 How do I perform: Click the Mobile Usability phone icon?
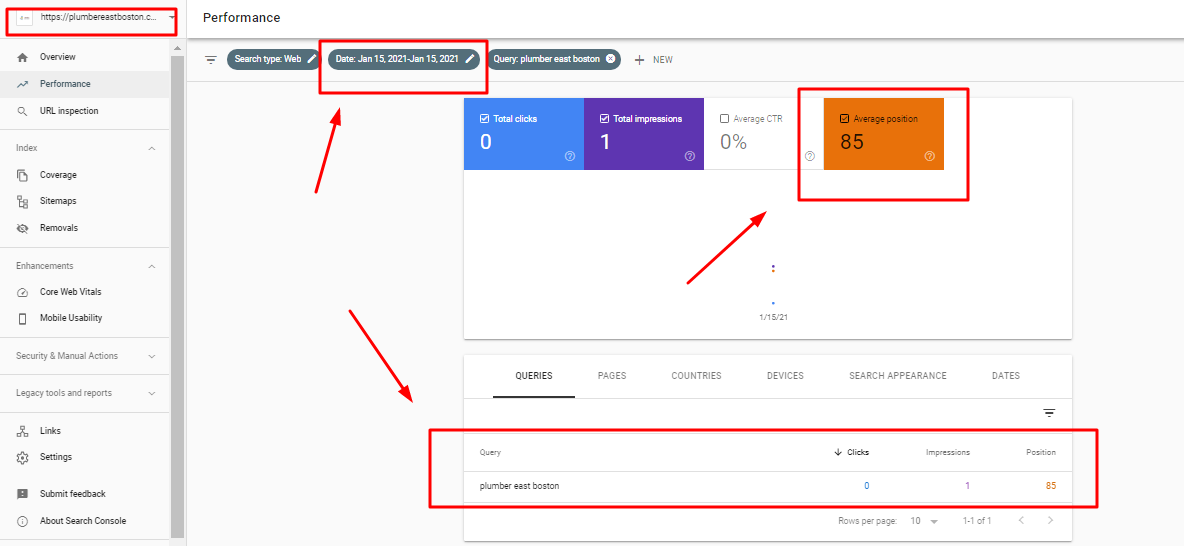[x=23, y=319]
